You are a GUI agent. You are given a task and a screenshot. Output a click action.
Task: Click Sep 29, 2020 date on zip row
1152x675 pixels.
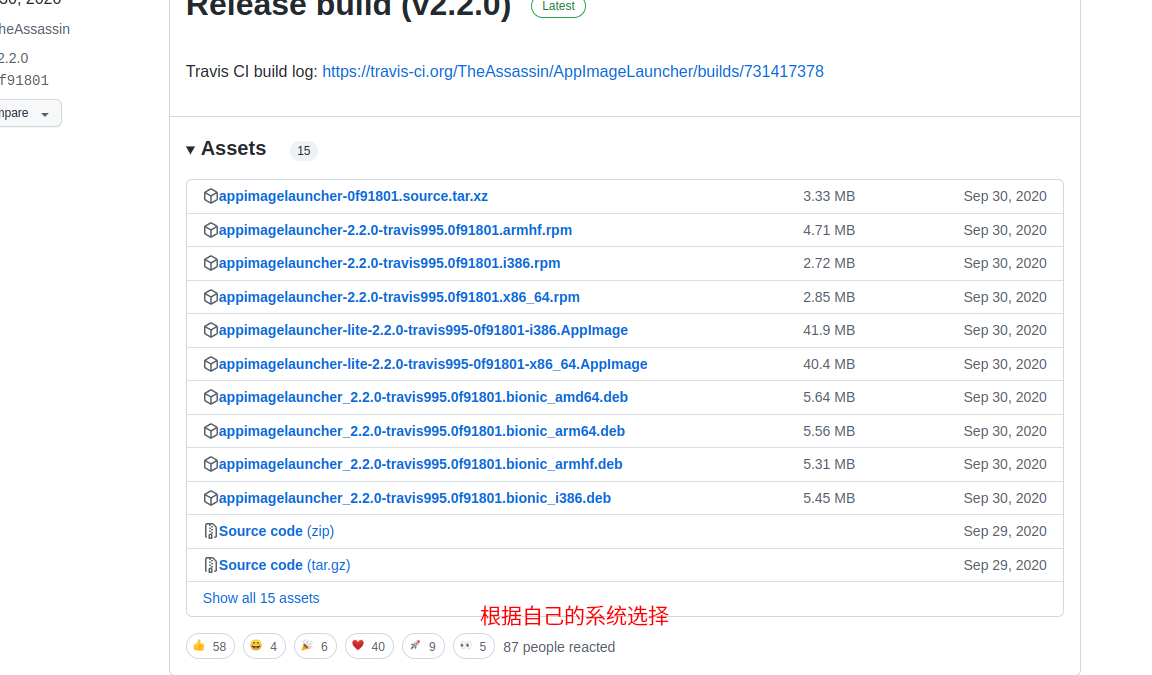click(1005, 531)
